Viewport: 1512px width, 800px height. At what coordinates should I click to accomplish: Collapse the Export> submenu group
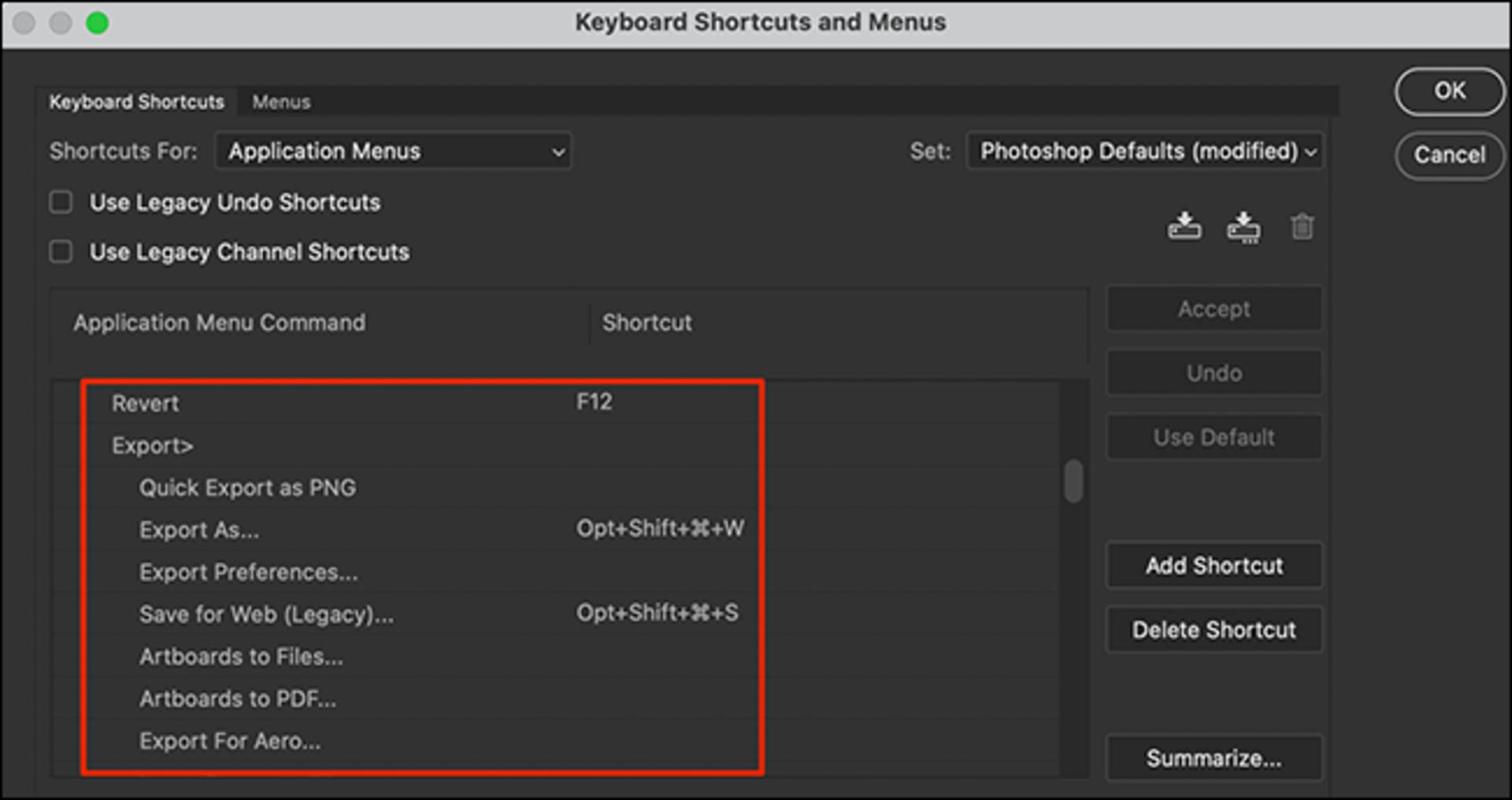pos(152,446)
